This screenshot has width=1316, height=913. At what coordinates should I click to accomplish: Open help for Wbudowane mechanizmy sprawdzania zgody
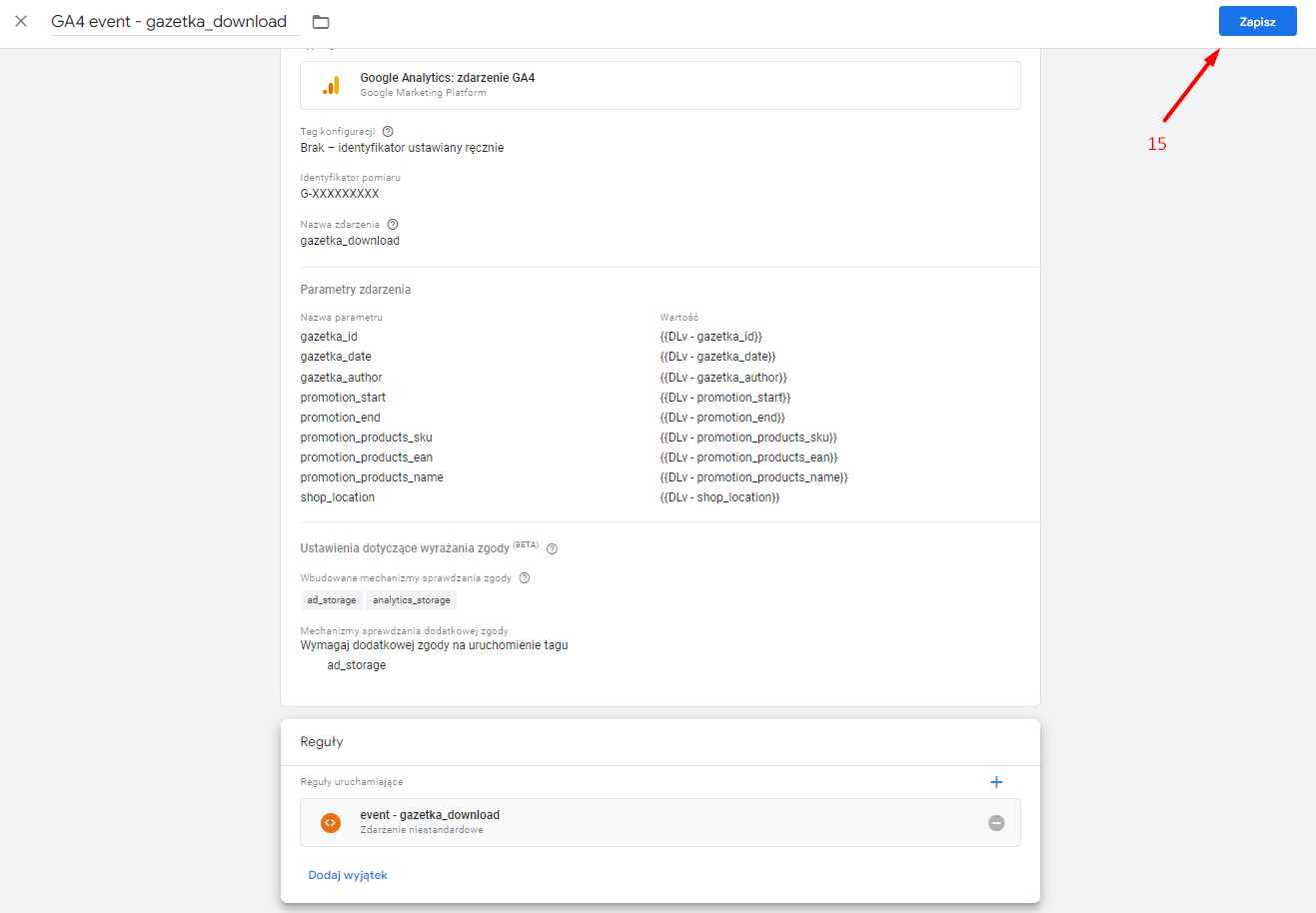tap(525, 578)
